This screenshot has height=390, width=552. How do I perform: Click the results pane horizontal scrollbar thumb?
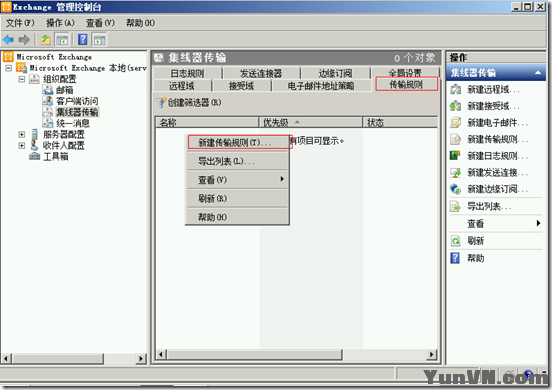(x=254, y=354)
